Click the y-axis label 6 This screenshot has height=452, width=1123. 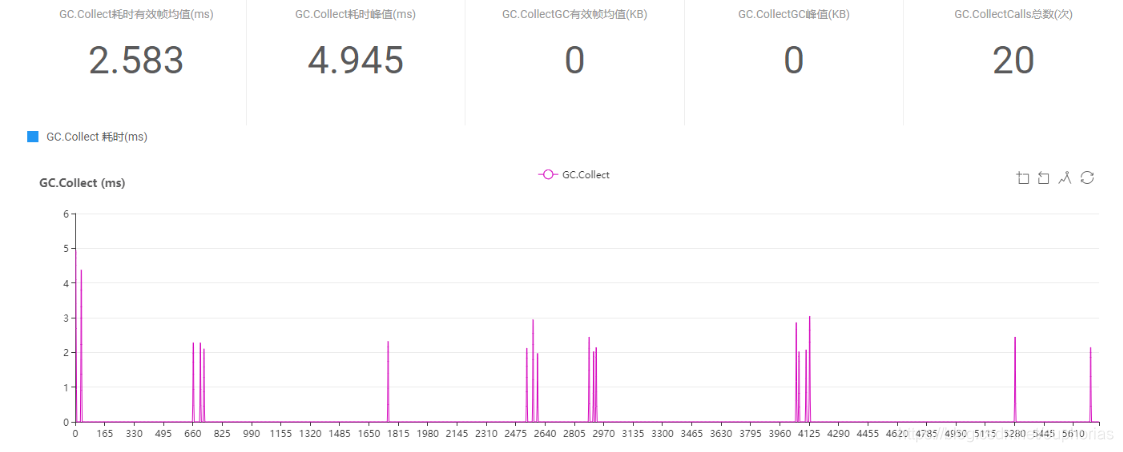point(66,213)
